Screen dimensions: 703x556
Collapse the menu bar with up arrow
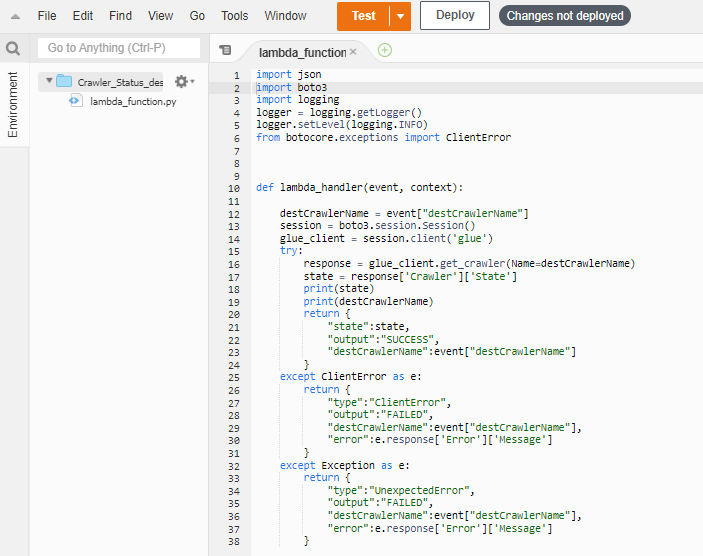coord(15,16)
